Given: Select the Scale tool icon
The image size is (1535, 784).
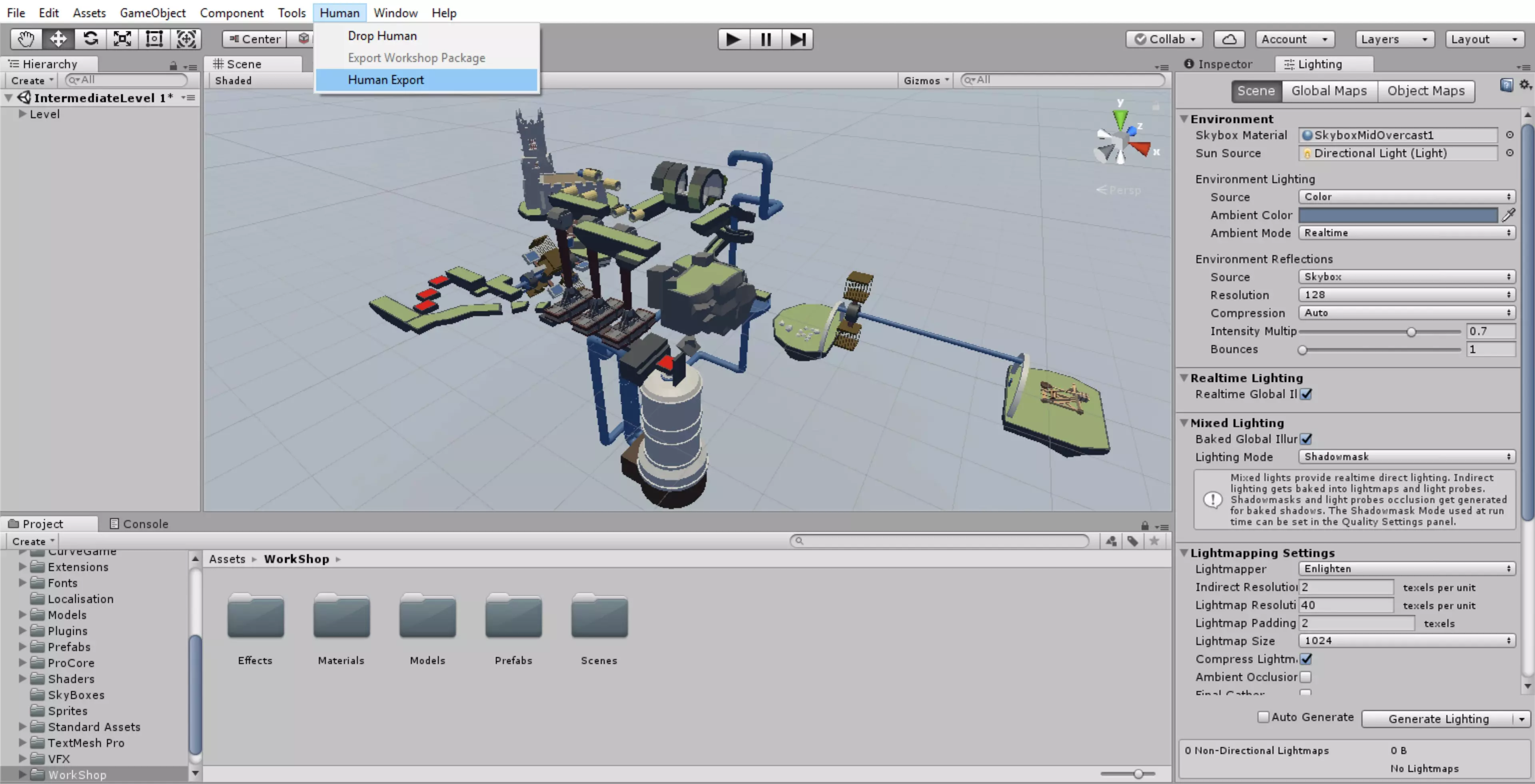Looking at the screenshot, I should pyautogui.click(x=122, y=39).
